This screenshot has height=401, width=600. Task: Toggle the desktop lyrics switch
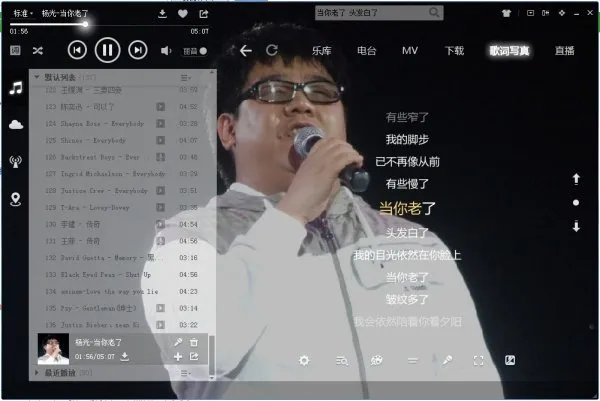point(195,51)
